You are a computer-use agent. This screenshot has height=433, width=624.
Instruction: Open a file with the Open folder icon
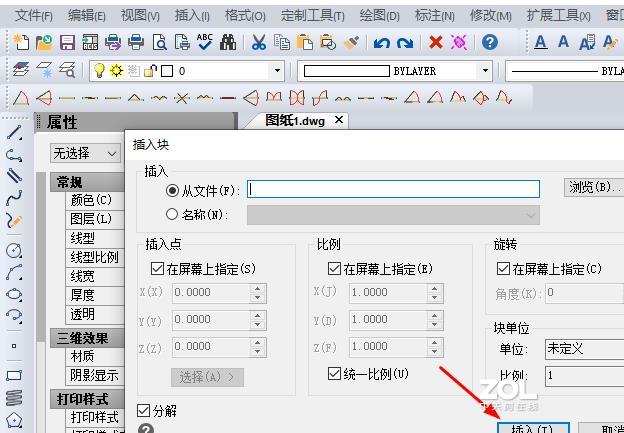(x=44, y=42)
